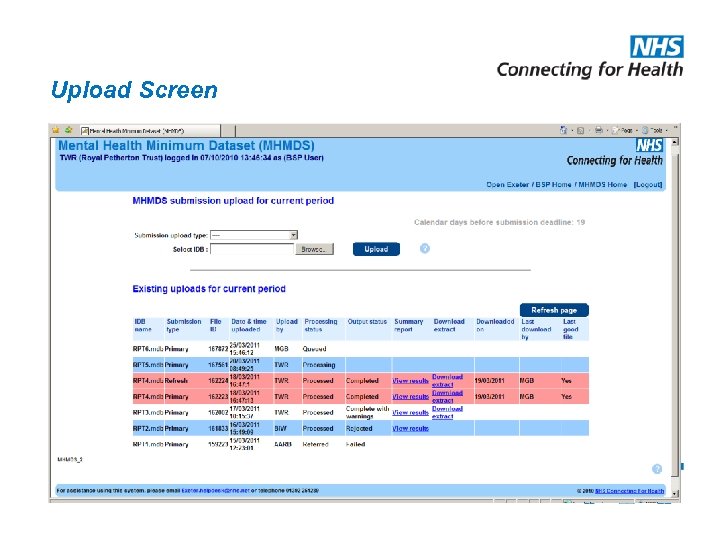
Task: Open the Submission upload type dropdown
Action: 254,235
